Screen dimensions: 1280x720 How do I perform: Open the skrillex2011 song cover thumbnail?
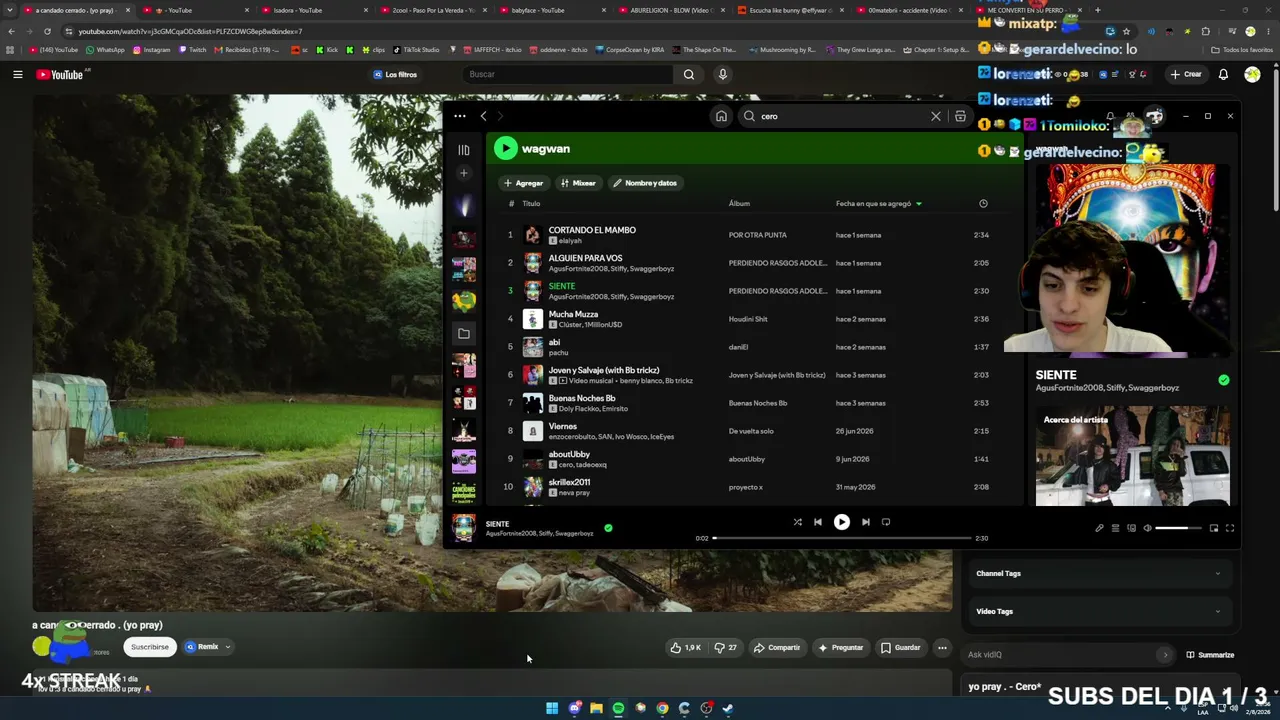pyautogui.click(x=532, y=487)
